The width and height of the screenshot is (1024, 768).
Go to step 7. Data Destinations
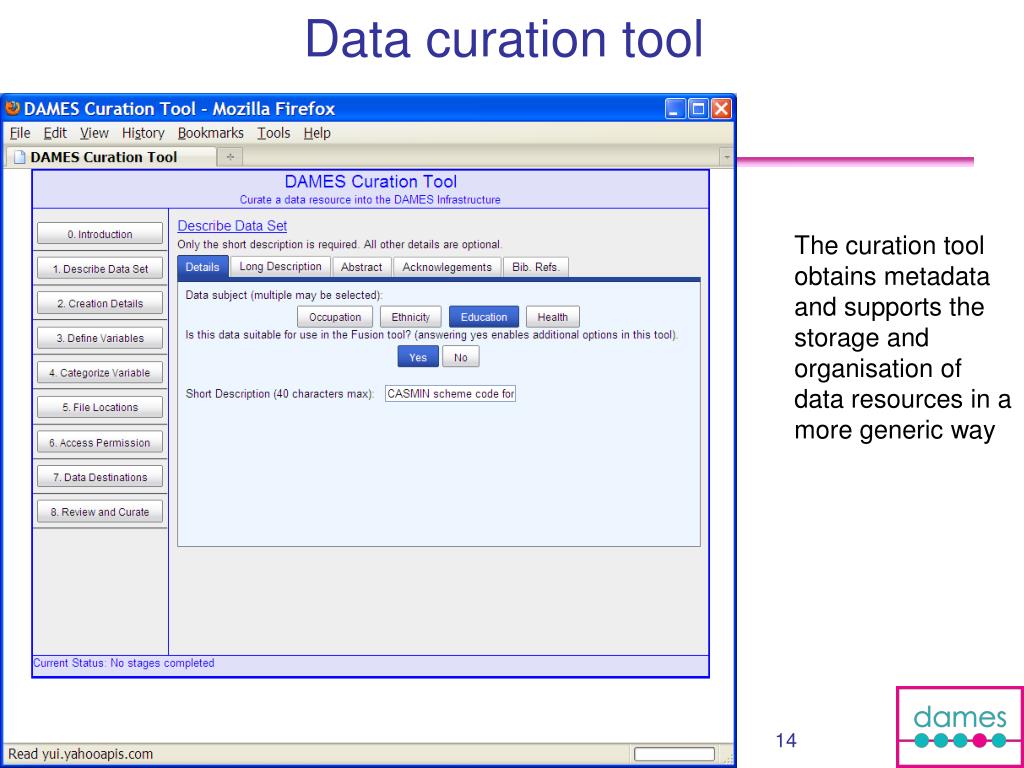pyautogui.click(x=100, y=477)
